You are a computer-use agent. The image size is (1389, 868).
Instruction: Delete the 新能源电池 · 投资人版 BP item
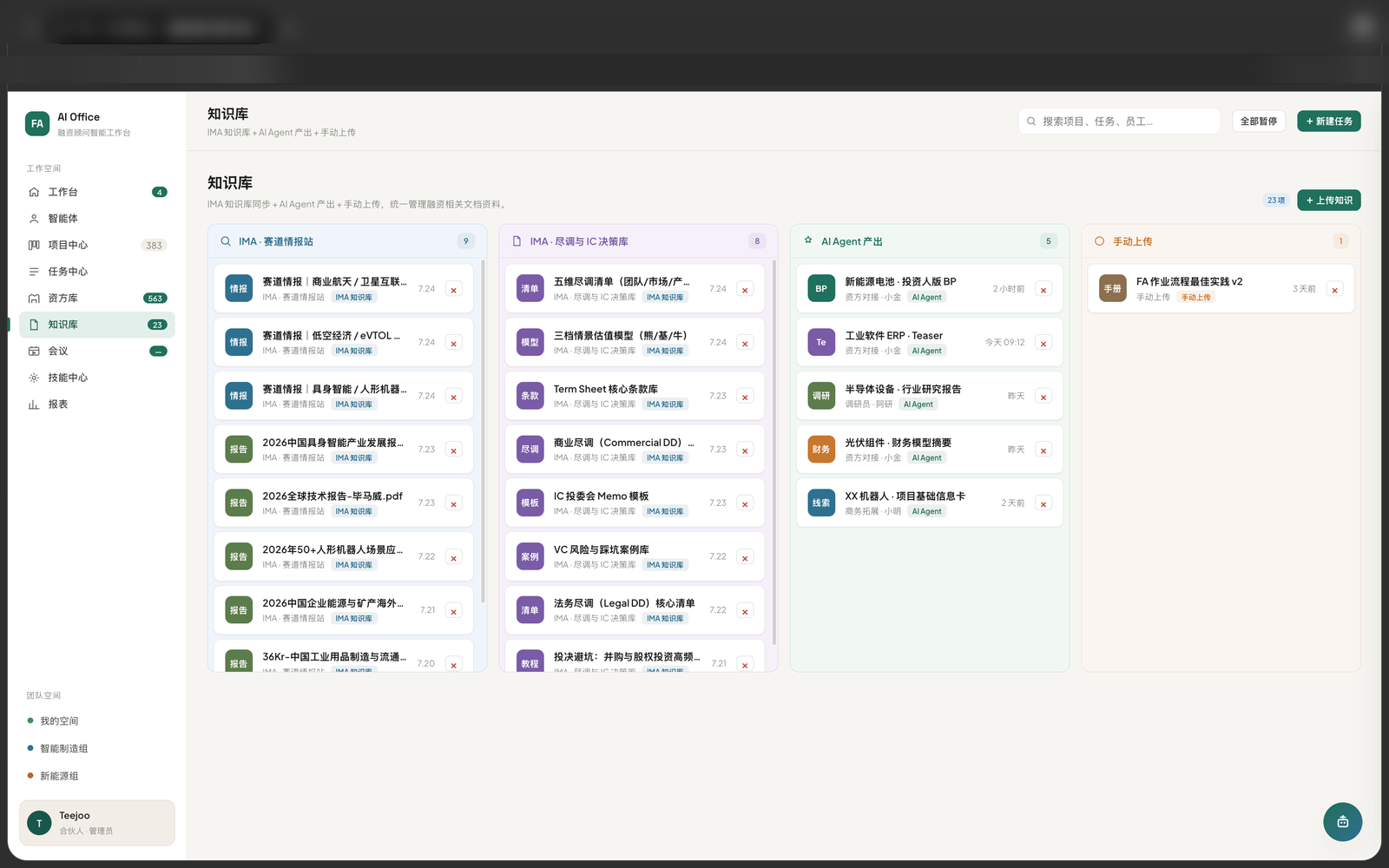click(1043, 290)
